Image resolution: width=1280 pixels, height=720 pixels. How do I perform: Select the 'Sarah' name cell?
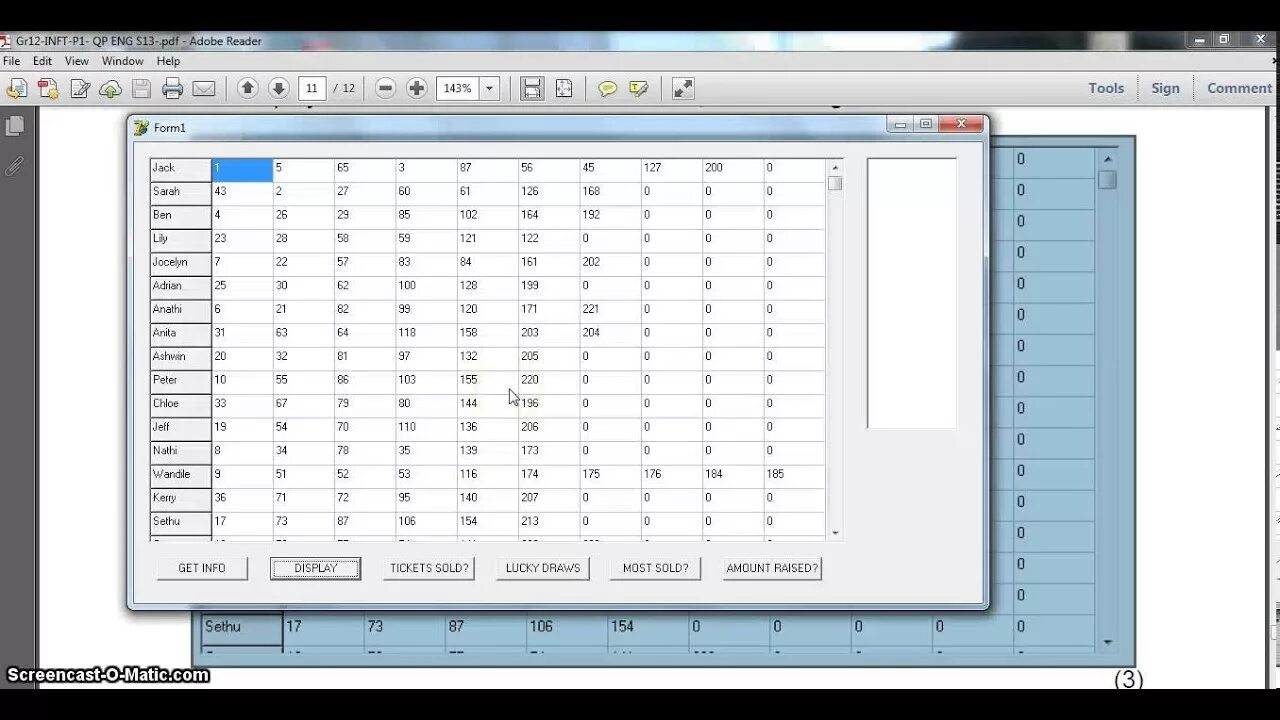pos(181,192)
